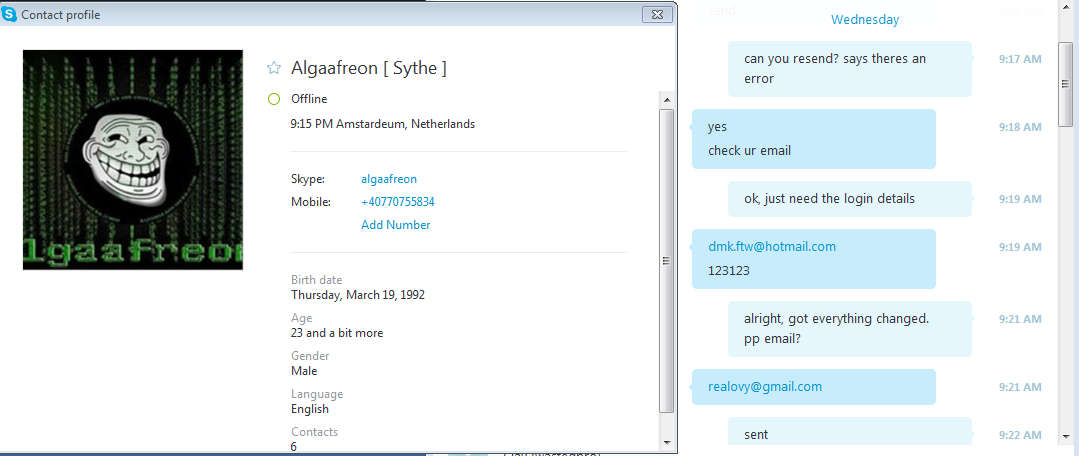Click the 'Contact profile' window title
1079x456 pixels.
(x=61, y=14)
